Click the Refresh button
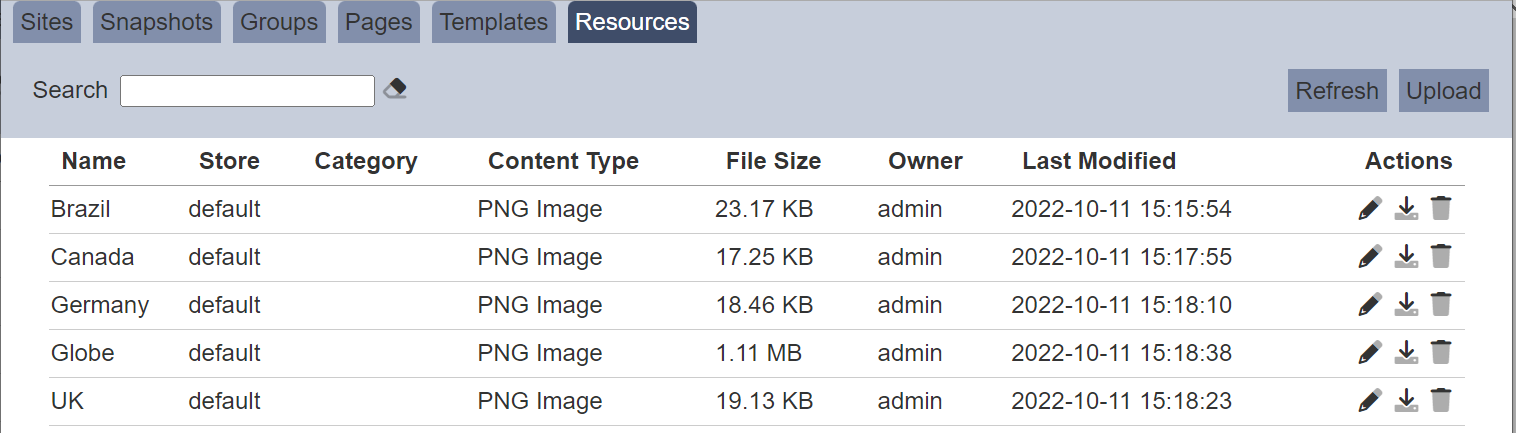 point(1337,91)
